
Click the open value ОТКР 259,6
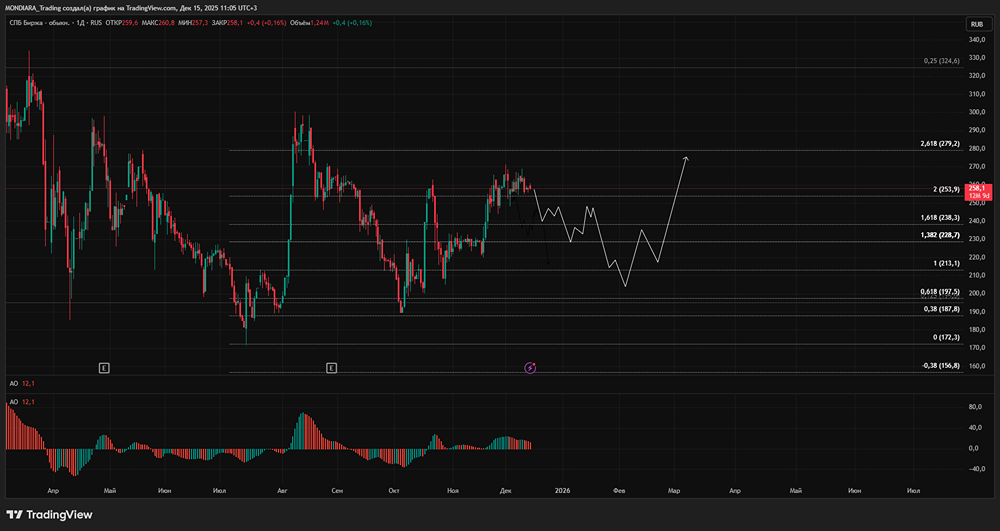(122, 23)
